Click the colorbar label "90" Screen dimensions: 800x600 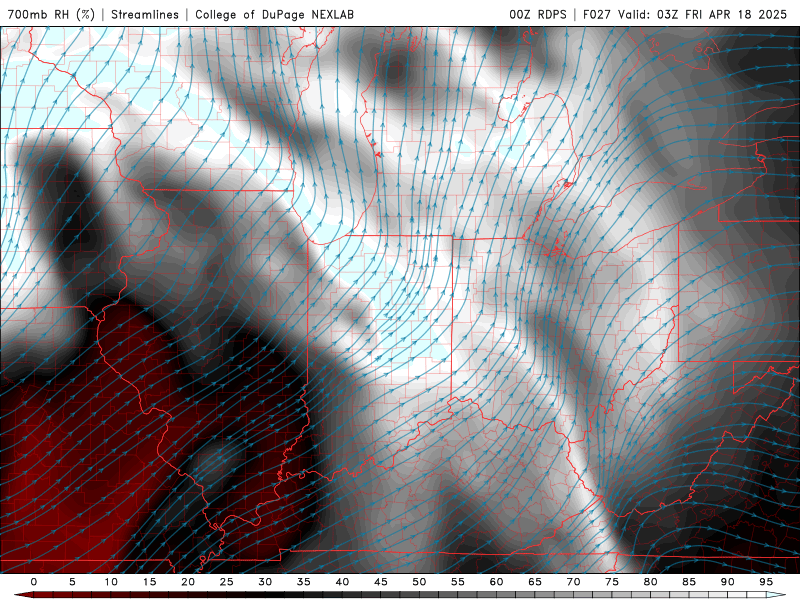[x=727, y=582]
